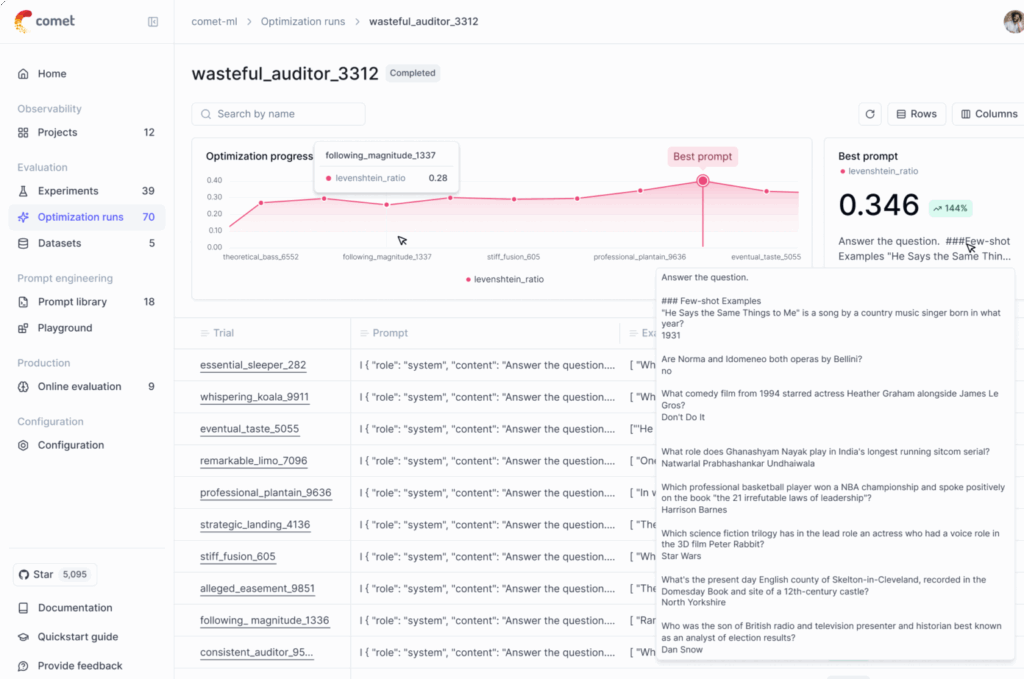Open the Rows height dropdown
Viewport: 1024px width, 679px height.
[916, 114]
